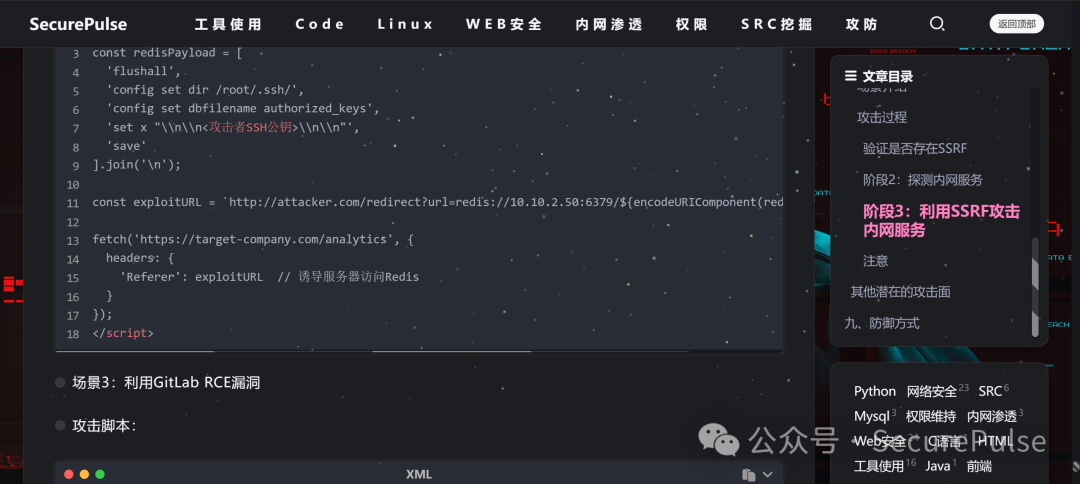Open the Code navigation menu

pyautogui.click(x=320, y=24)
